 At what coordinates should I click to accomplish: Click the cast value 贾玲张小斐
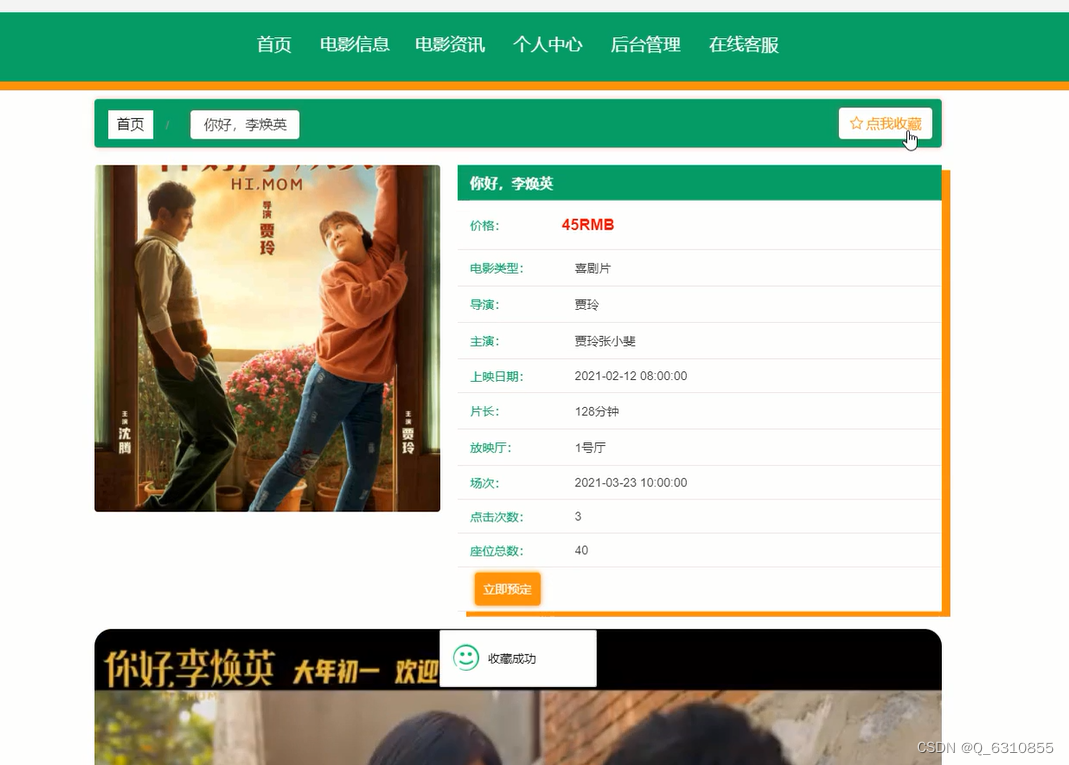point(605,341)
